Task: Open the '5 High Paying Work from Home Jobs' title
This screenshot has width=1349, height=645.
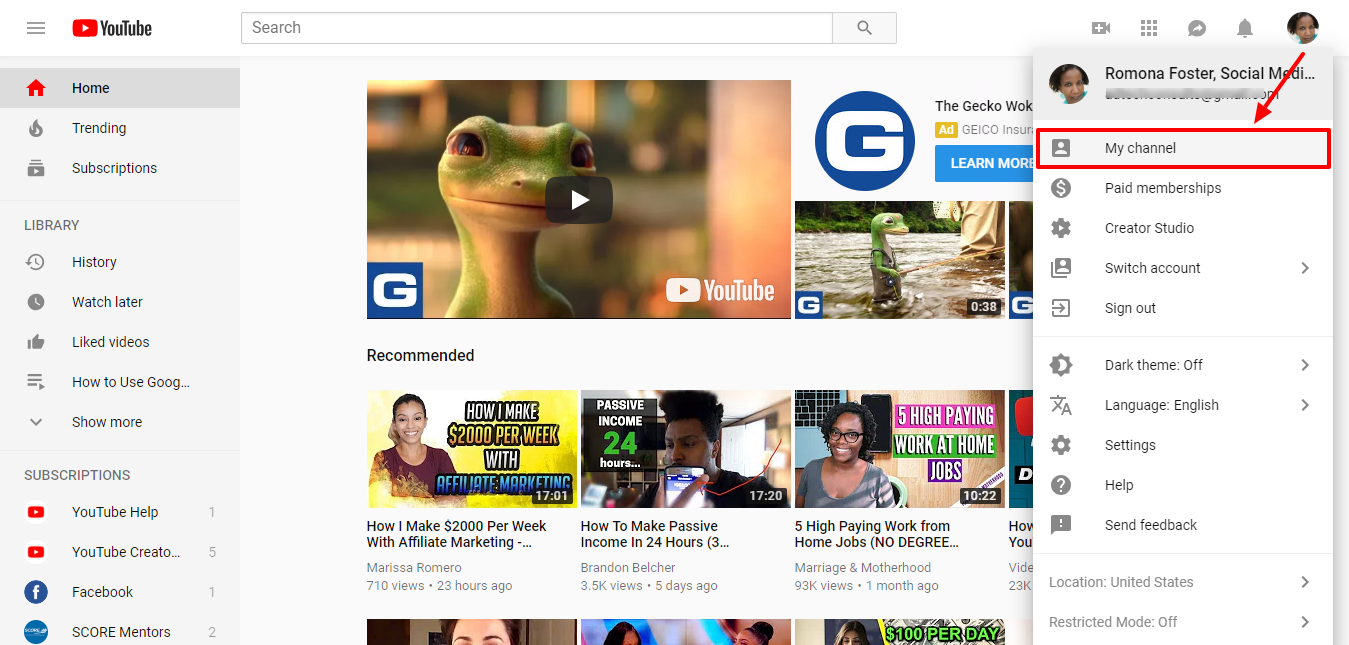Action: coord(877,534)
